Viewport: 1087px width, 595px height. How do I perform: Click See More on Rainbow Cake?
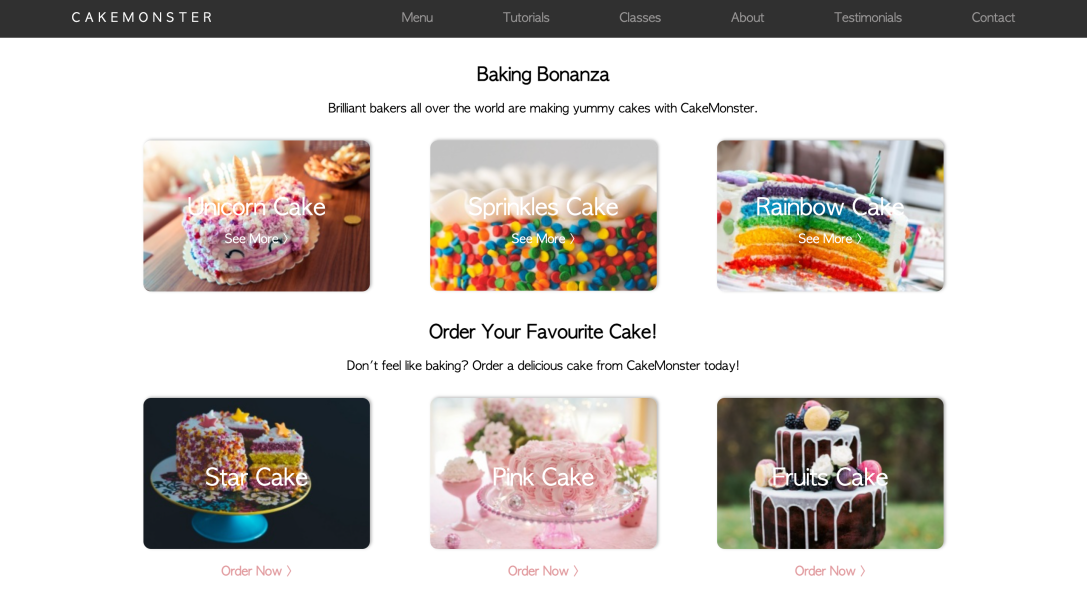830,239
